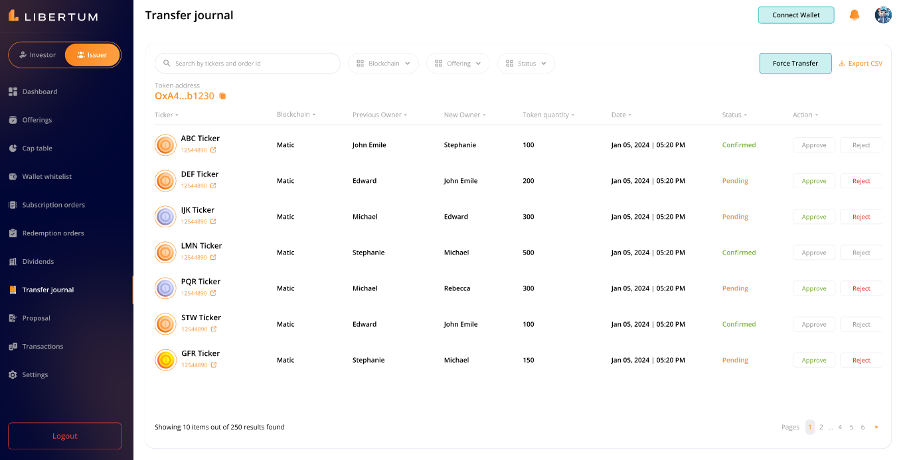Image resolution: width=904 pixels, height=460 pixels.
Task: Navigate to Redemption orders
Action: [x=53, y=233]
